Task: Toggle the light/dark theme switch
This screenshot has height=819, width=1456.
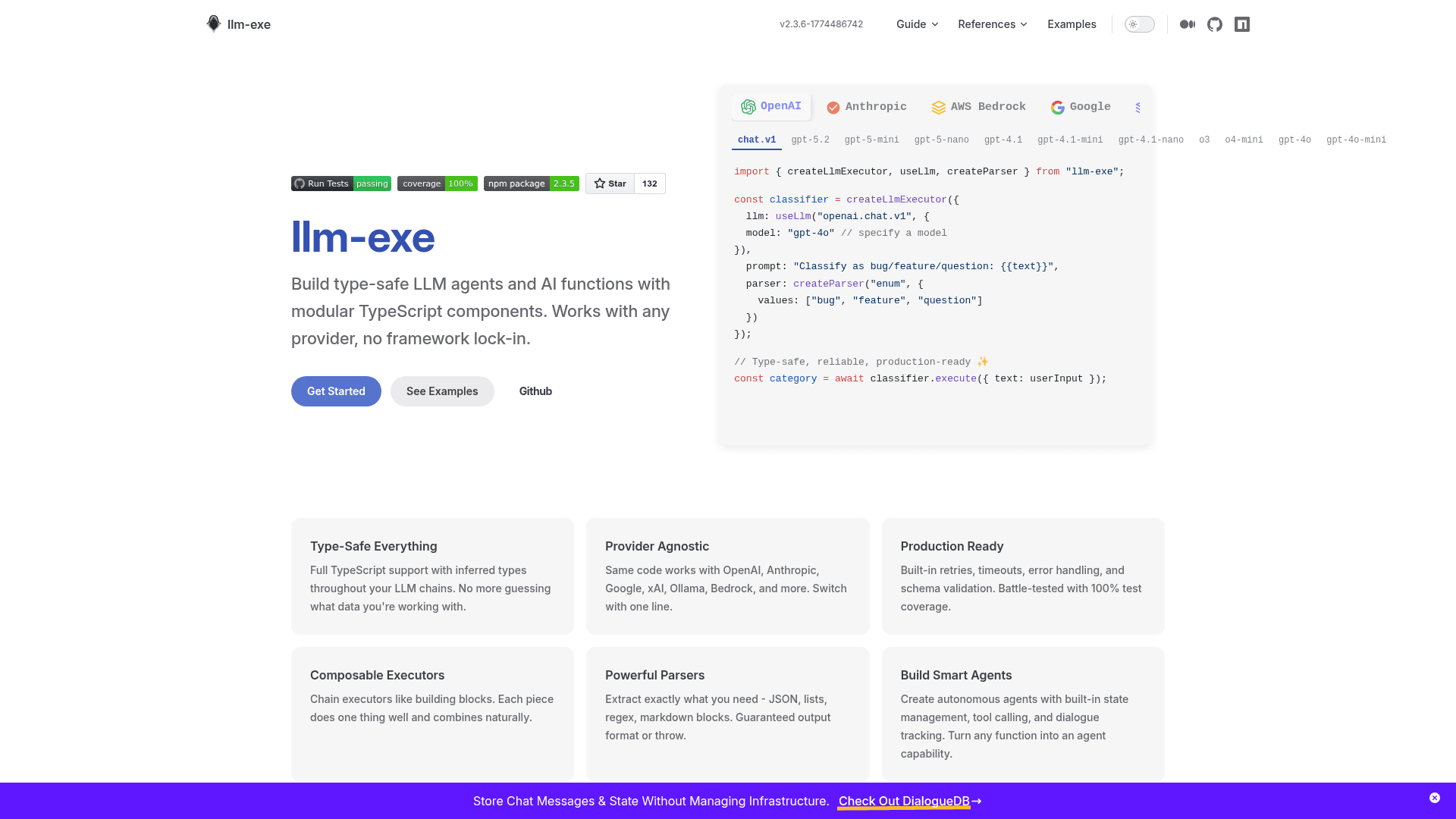Action: [x=1139, y=24]
